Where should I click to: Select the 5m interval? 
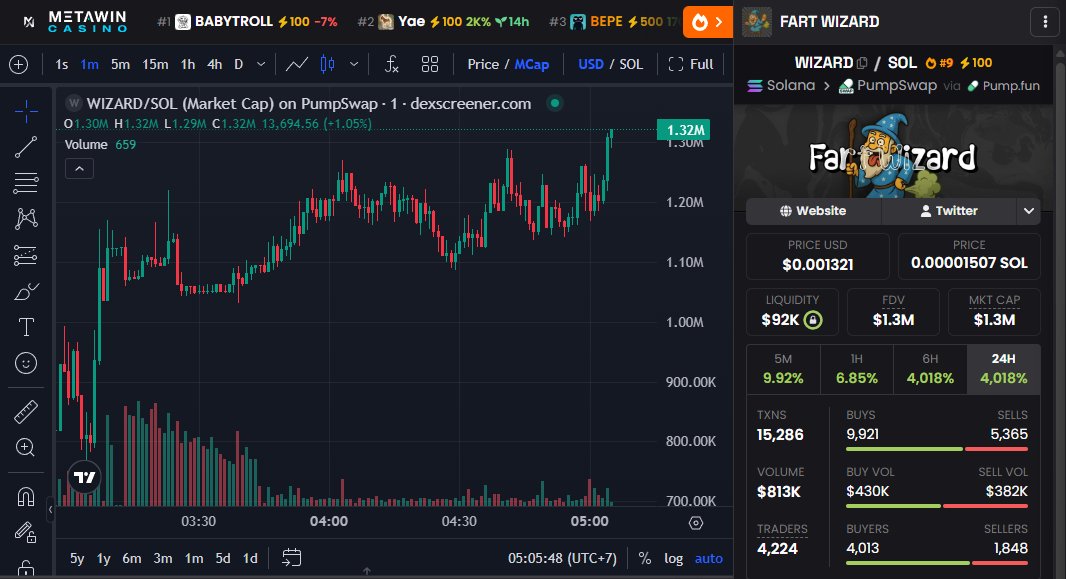point(120,65)
